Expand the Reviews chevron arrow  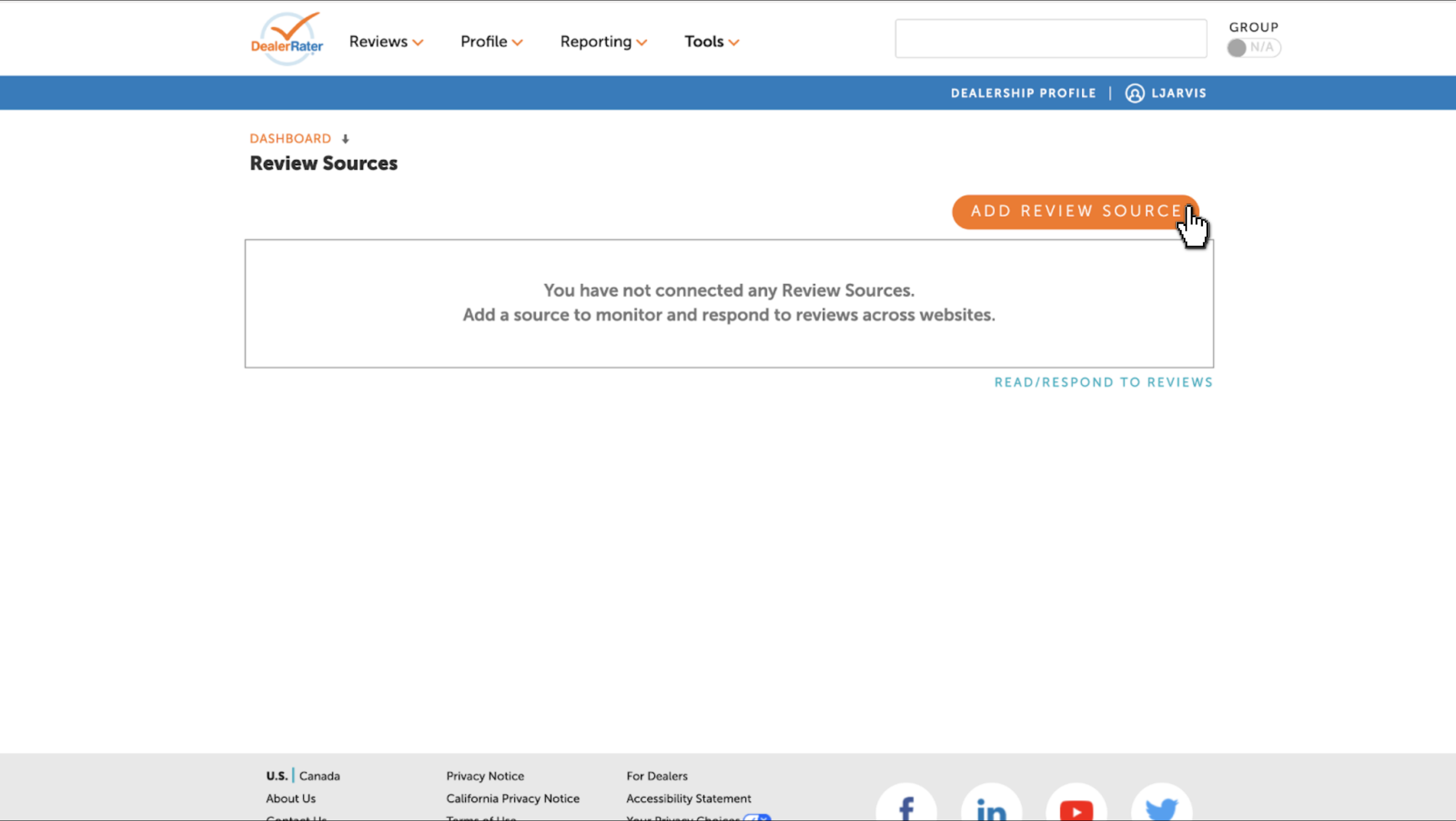tap(418, 43)
